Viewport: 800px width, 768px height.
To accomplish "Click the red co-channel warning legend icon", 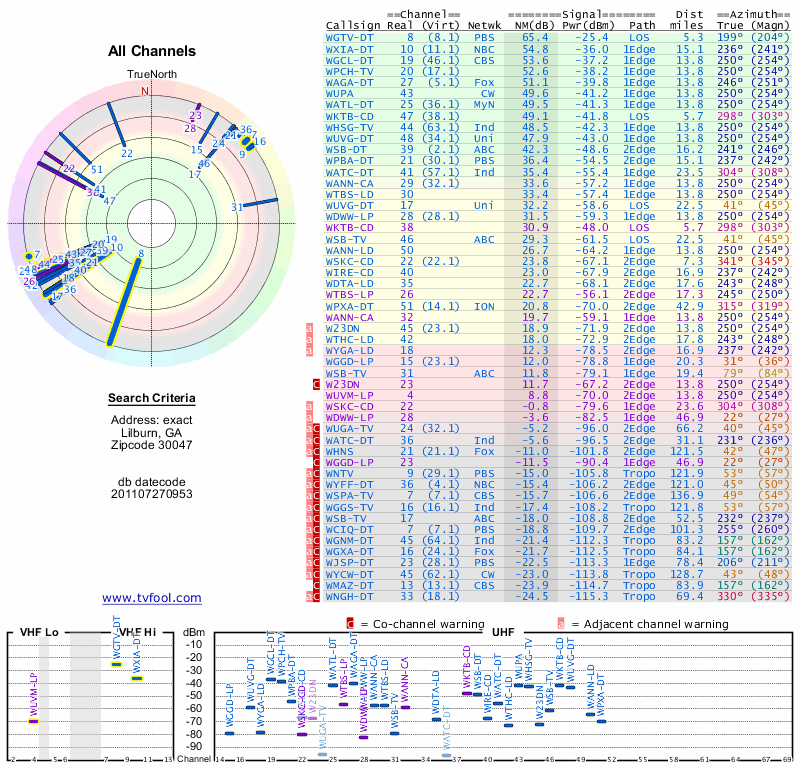I will pos(350,624).
